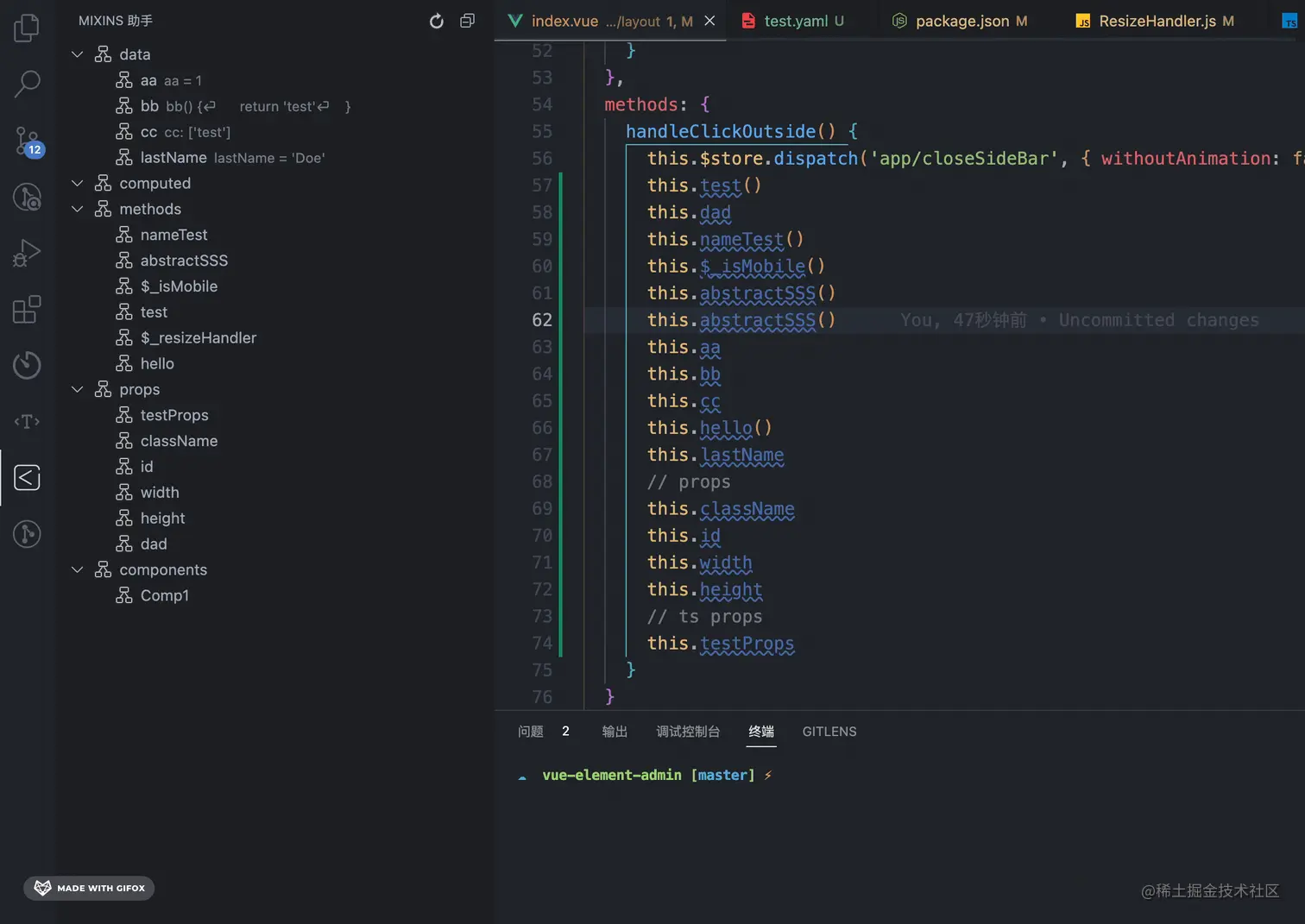Open the 终端 terminal panel tab

pos(761,732)
